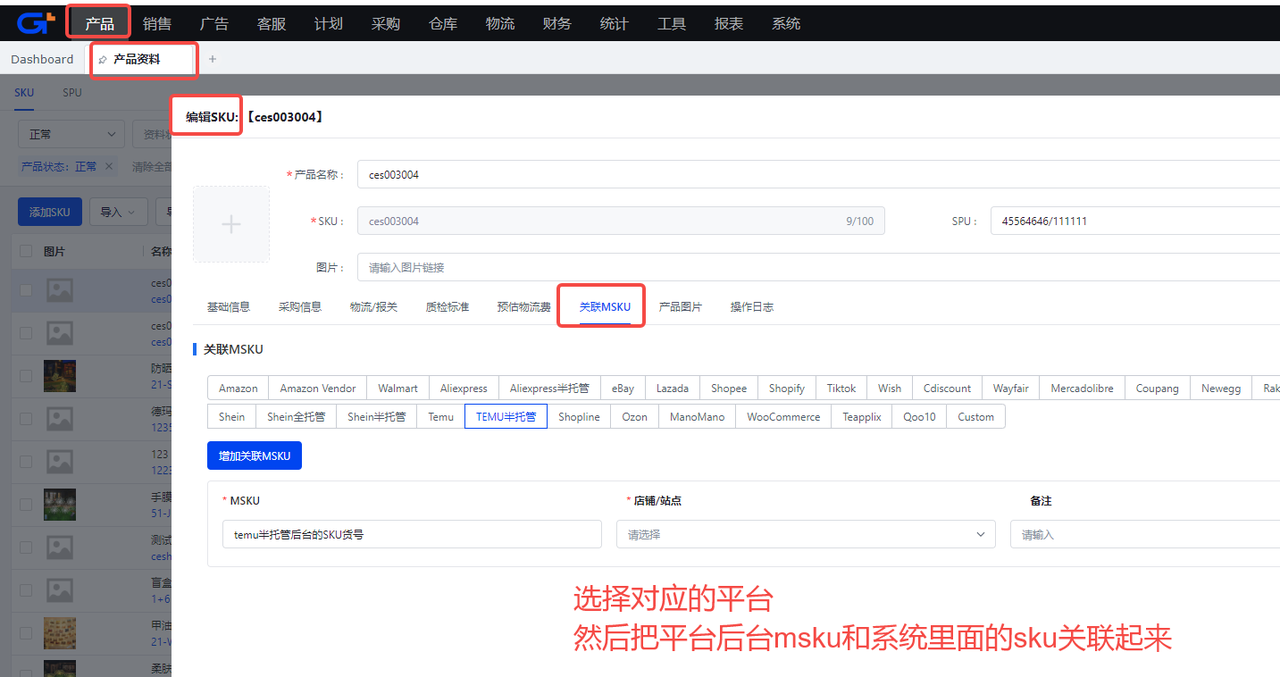Viewport: 1280px width, 677px height.
Task: Open the 广告 top menu
Action: (214, 23)
